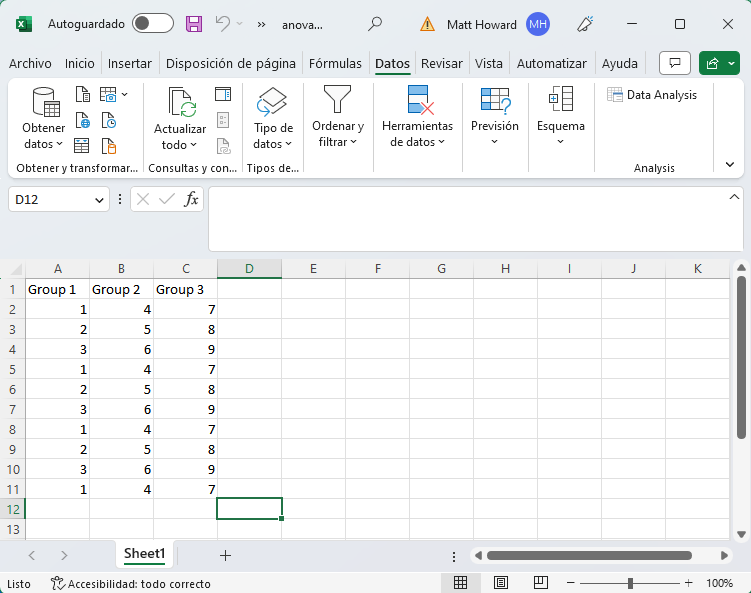Click the zoom slider in status bar
This screenshot has width=751, height=593.
click(630, 583)
